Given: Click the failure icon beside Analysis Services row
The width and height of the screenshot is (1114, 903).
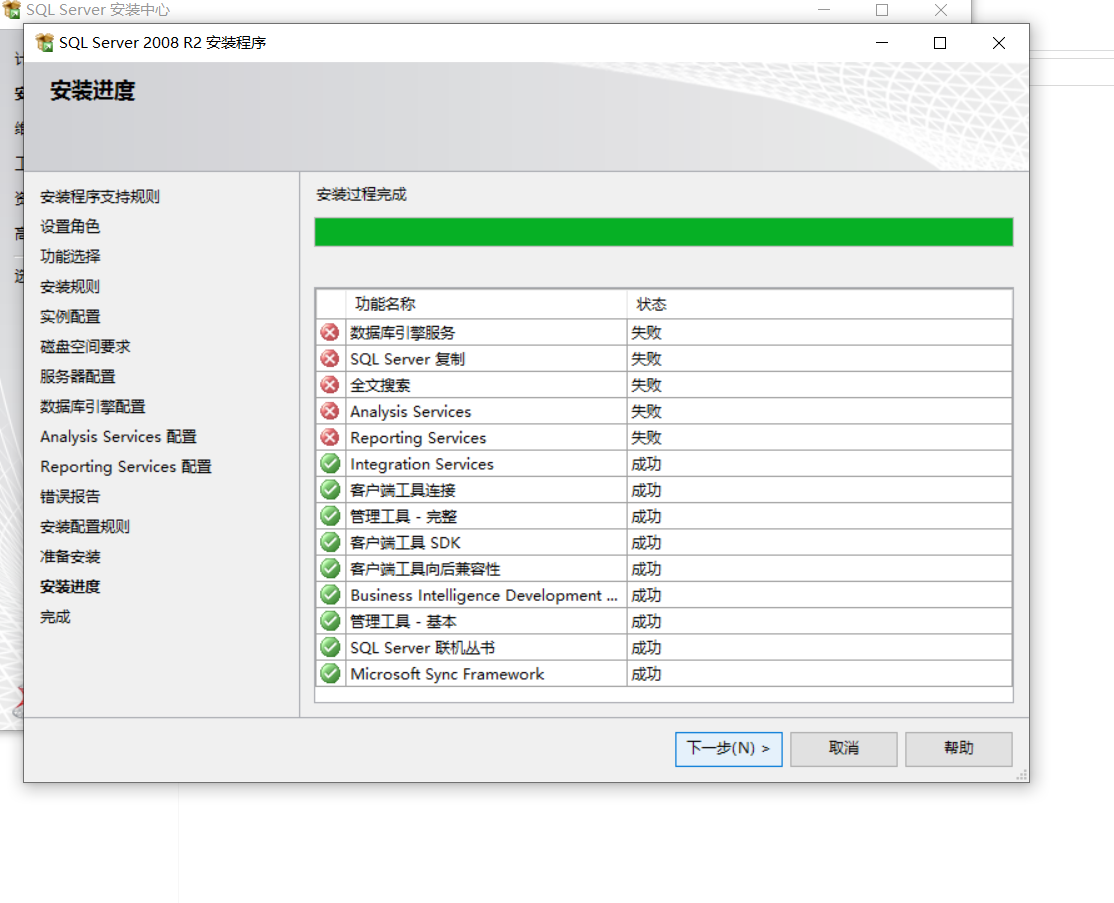Looking at the screenshot, I should pos(330,411).
